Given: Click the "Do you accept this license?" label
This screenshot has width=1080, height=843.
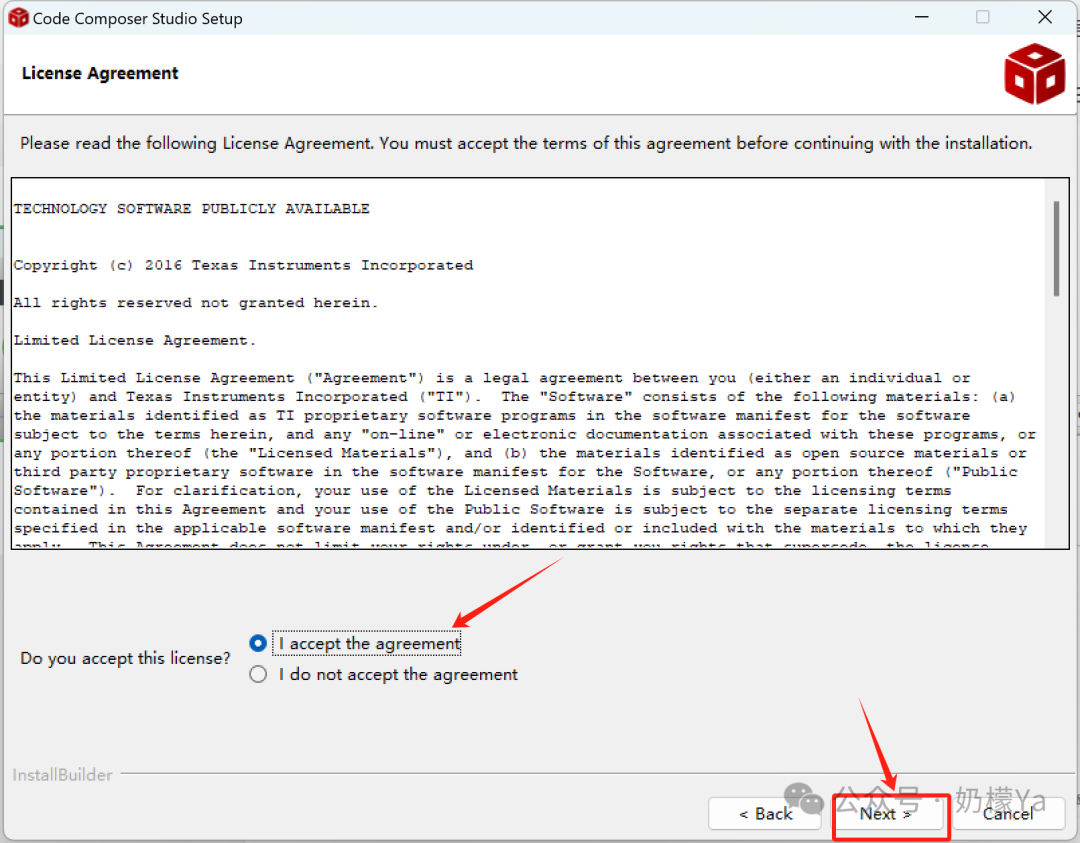Looking at the screenshot, I should [125, 658].
